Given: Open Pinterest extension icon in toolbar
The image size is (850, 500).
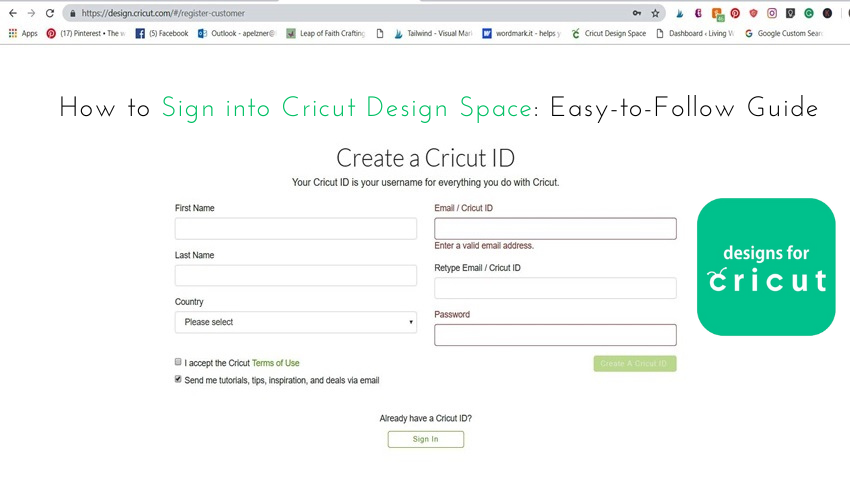Looking at the screenshot, I should click(x=735, y=14).
